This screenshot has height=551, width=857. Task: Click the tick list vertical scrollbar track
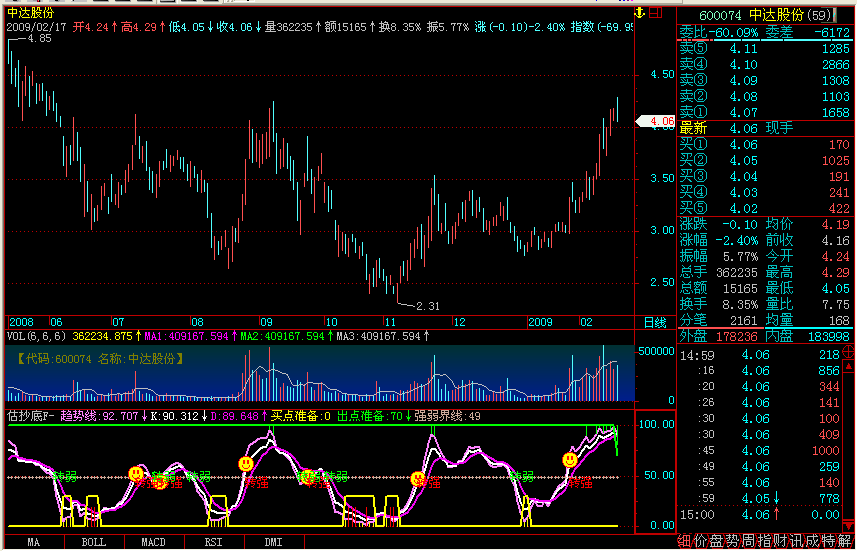(x=849, y=446)
